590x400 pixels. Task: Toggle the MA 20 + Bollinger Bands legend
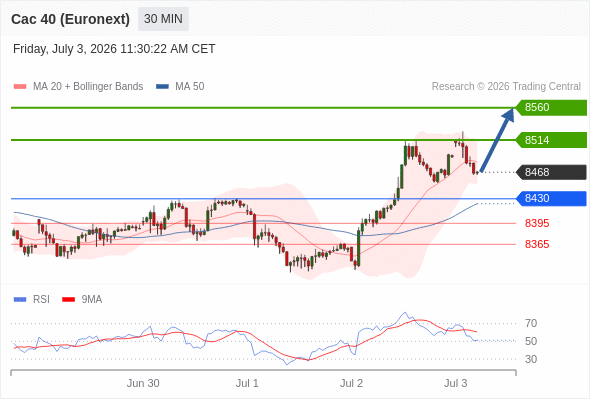[88, 87]
